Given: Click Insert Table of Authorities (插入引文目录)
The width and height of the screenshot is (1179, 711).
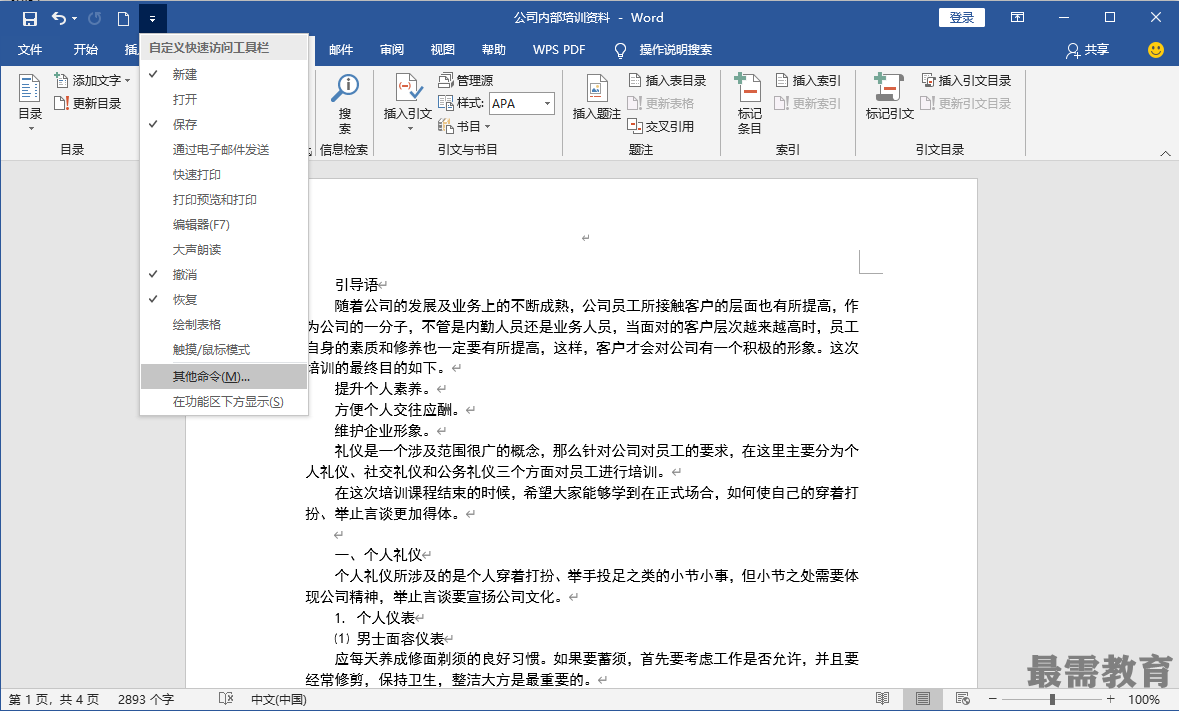Looking at the screenshot, I should pos(967,80).
